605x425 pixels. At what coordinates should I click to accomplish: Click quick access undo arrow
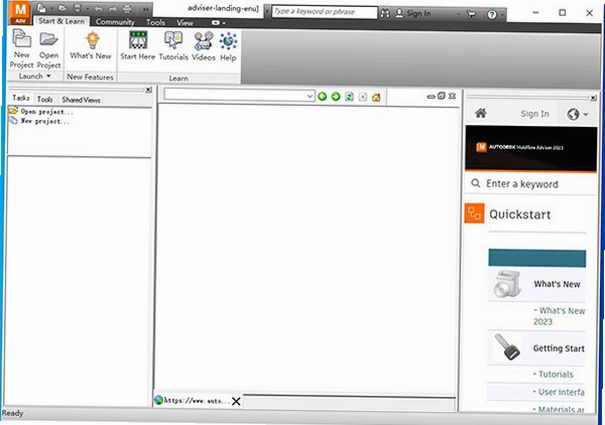point(99,8)
